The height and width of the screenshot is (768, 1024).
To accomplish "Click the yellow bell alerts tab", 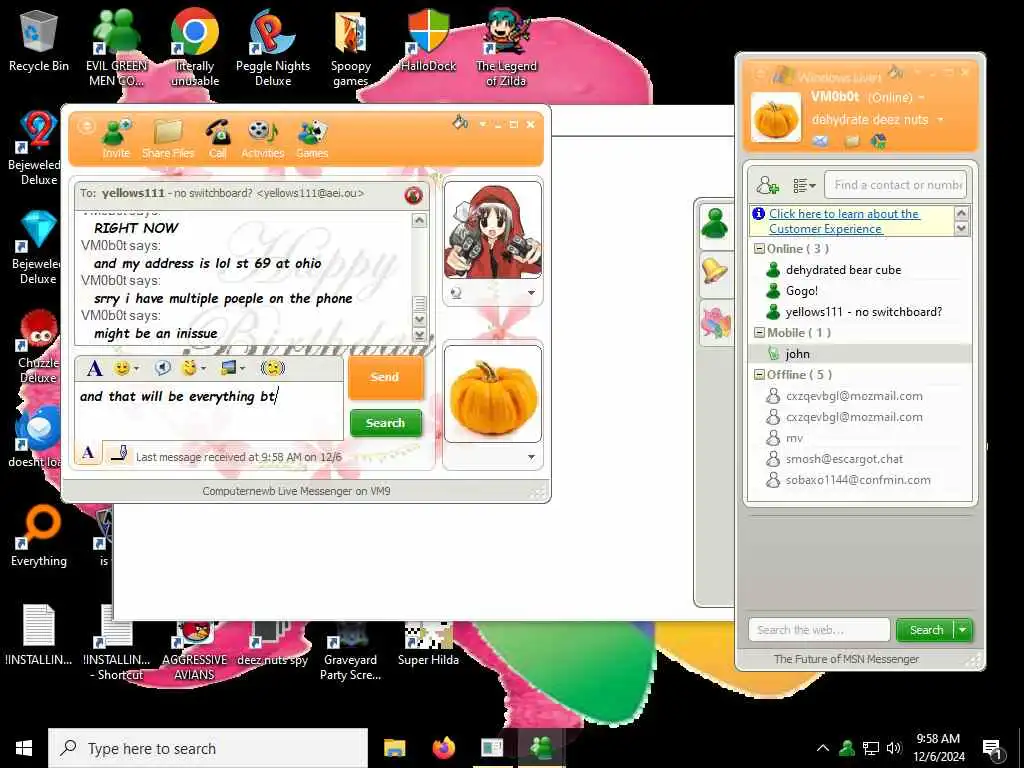I will click(x=715, y=271).
